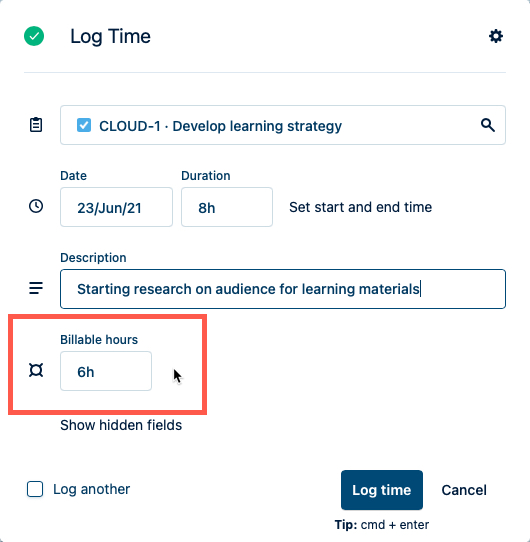
Task: Click the billable hours currency icon
Action: [x=36, y=370]
